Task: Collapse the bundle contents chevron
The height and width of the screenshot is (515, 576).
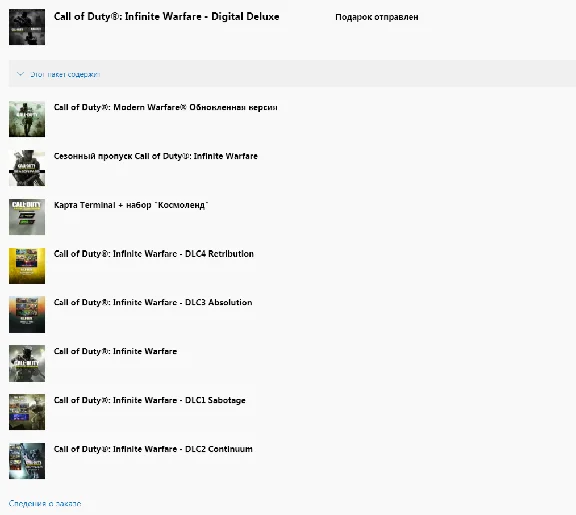Action: click(x=21, y=74)
